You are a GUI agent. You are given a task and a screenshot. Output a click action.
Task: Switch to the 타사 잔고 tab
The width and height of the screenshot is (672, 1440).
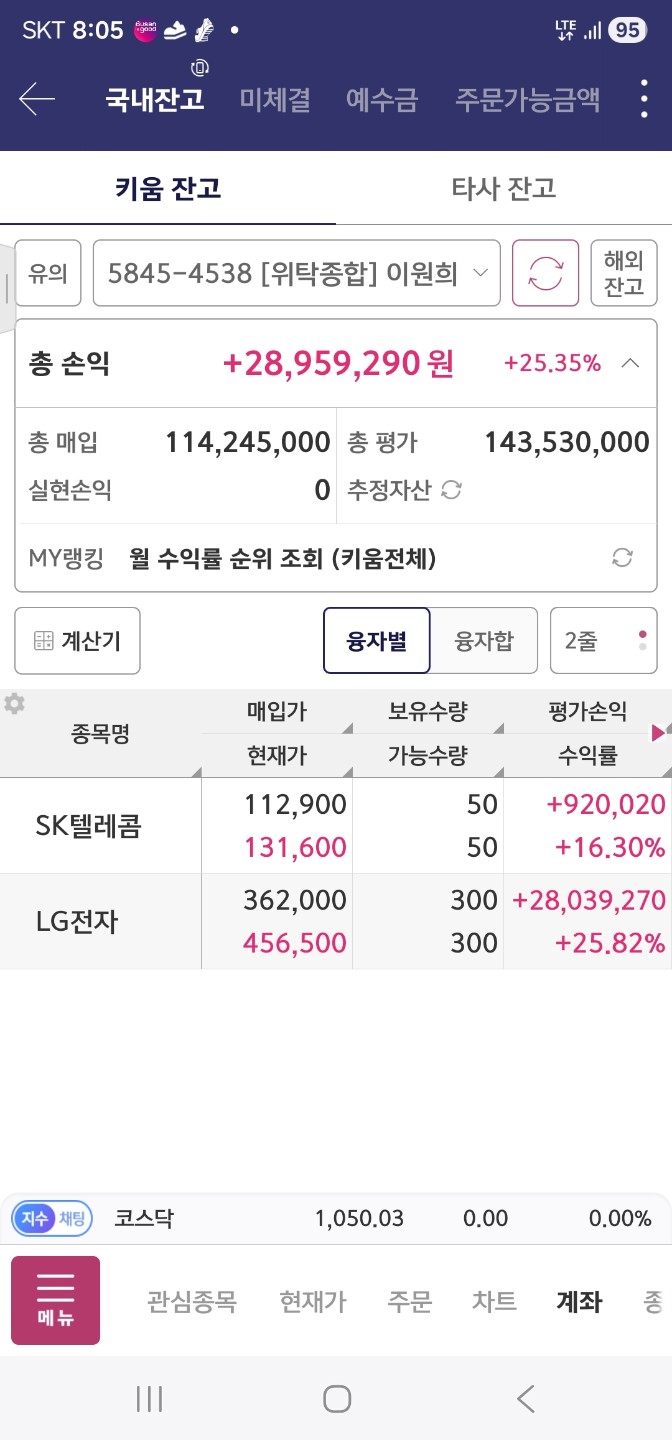point(504,189)
